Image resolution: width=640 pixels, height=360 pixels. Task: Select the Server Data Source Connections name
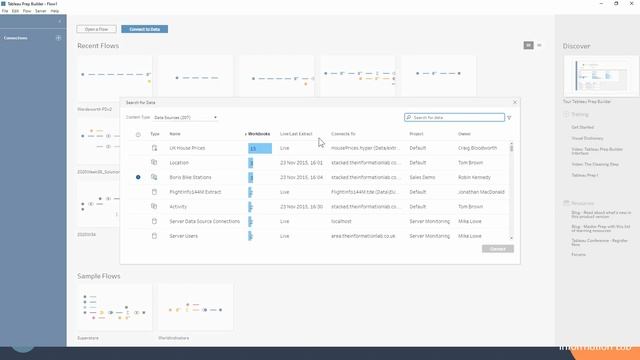pos(204,221)
